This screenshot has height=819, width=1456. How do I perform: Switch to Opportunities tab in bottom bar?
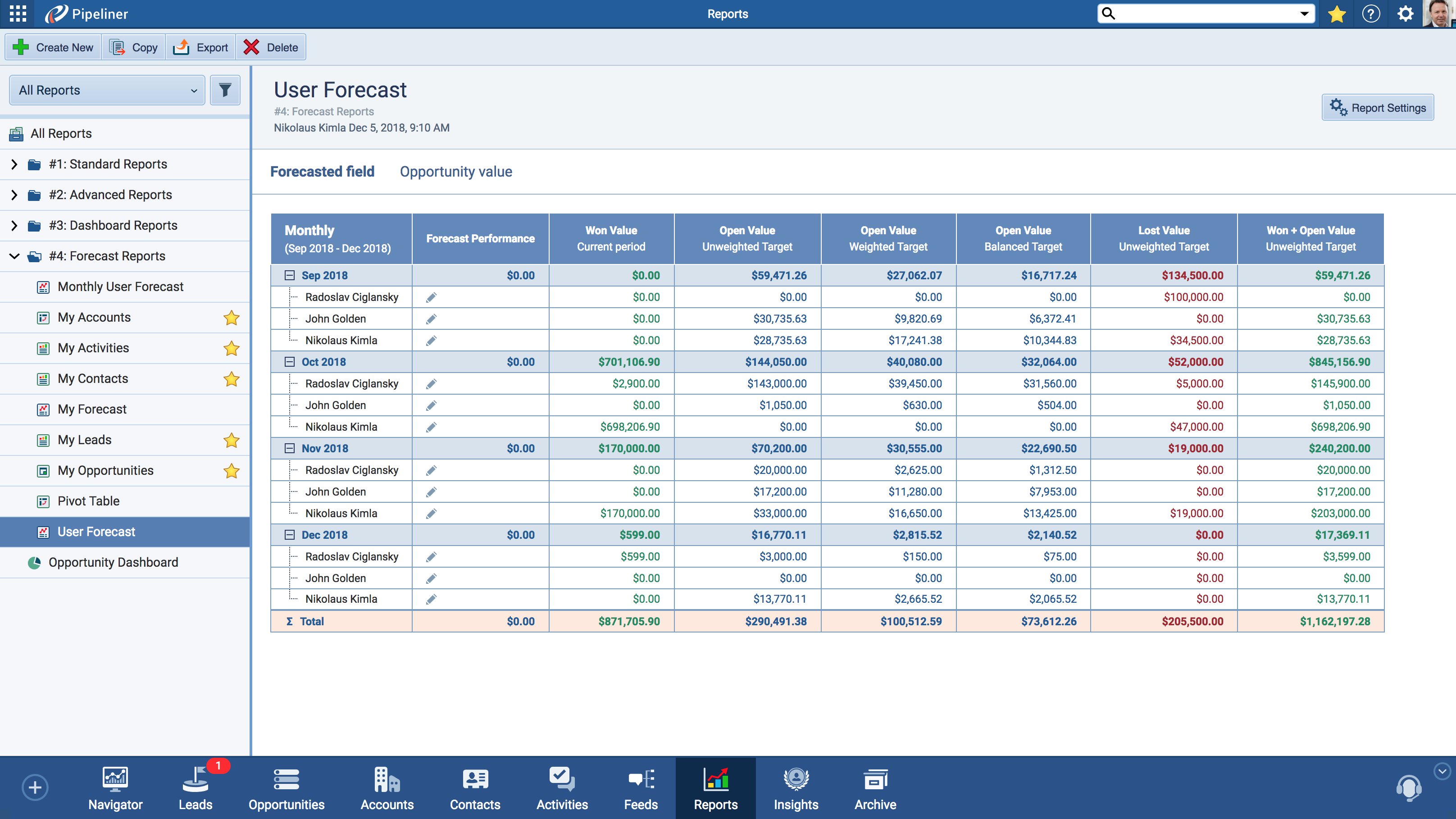pyautogui.click(x=287, y=788)
